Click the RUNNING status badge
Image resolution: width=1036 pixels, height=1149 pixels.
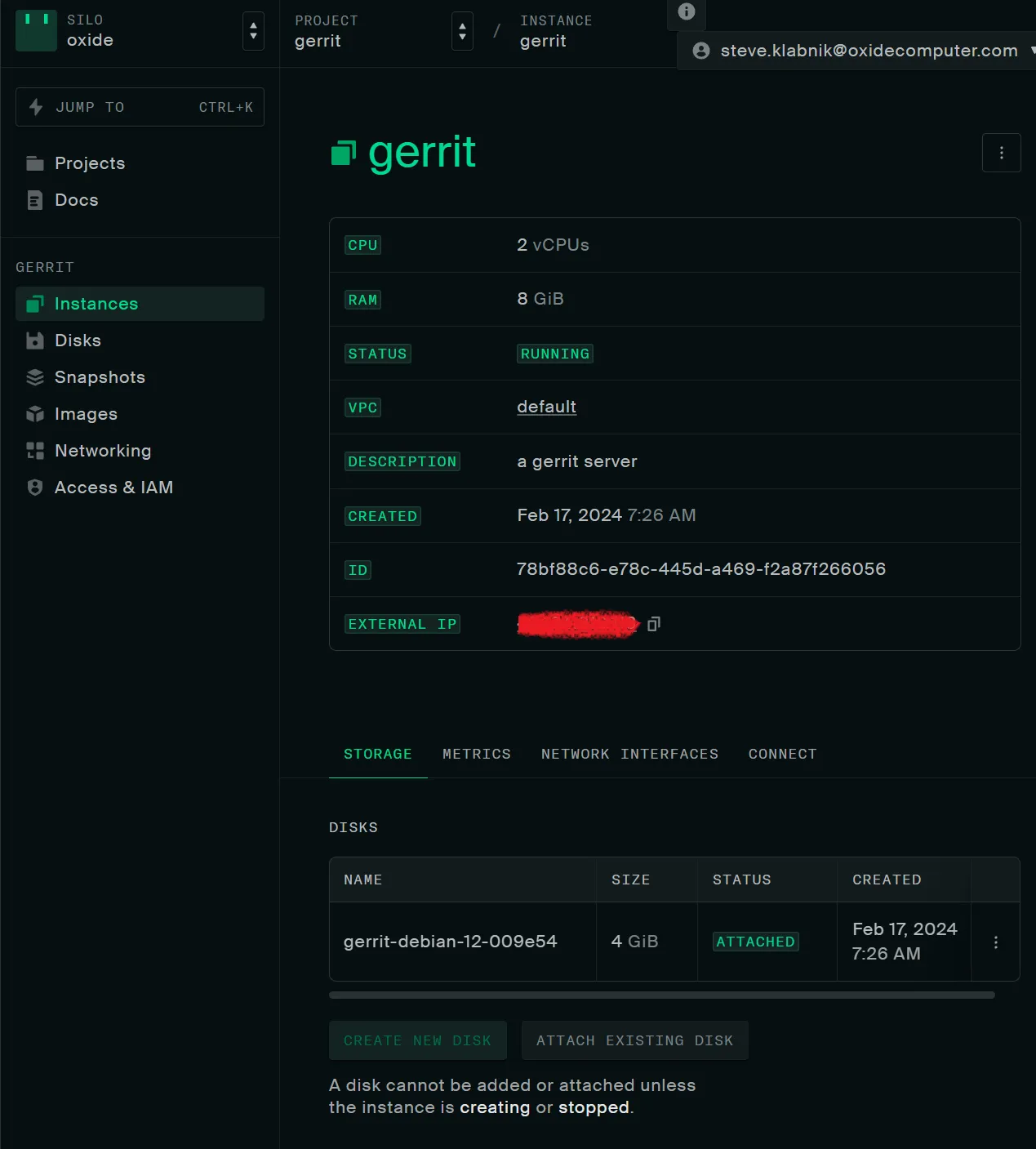click(x=555, y=354)
